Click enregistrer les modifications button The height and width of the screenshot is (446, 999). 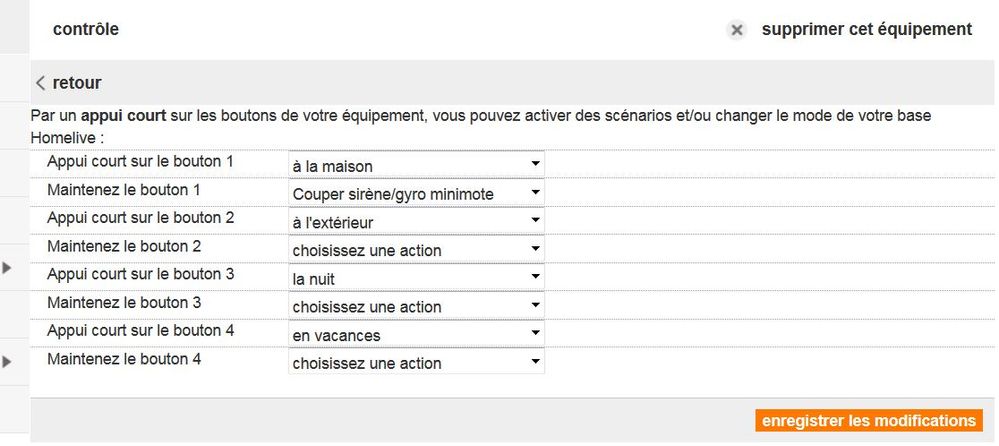[x=868, y=421]
